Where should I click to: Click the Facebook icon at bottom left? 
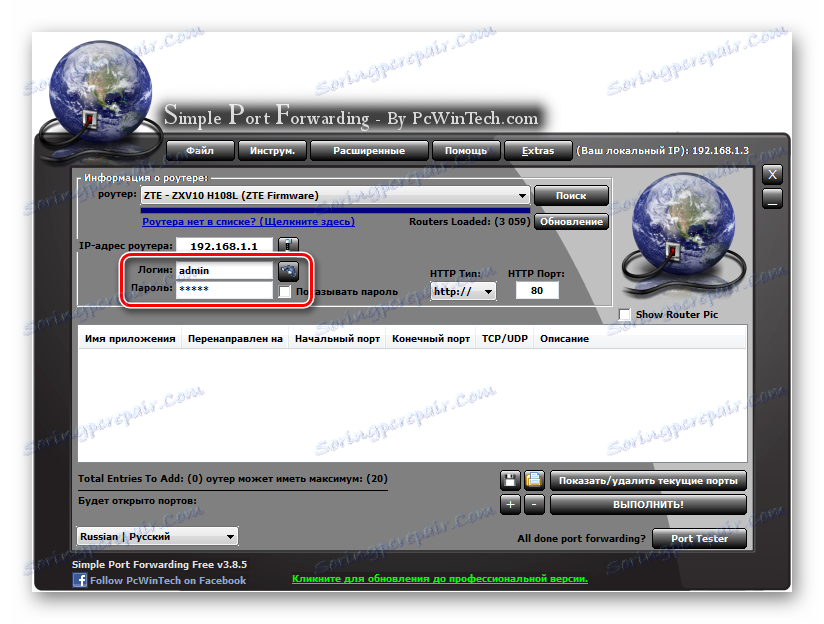tap(80, 580)
